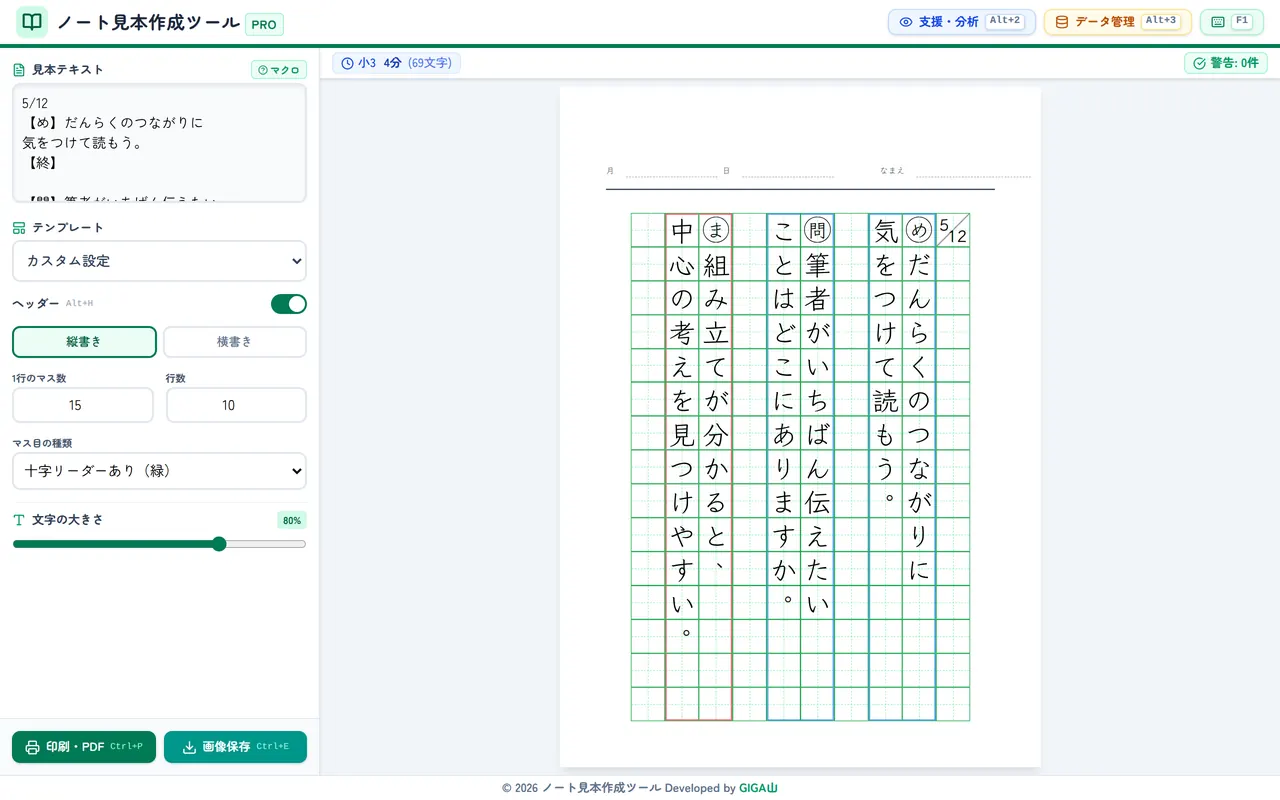This screenshot has width=1280, height=800.
Task: Open the マクロ help button
Action: (279, 70)
